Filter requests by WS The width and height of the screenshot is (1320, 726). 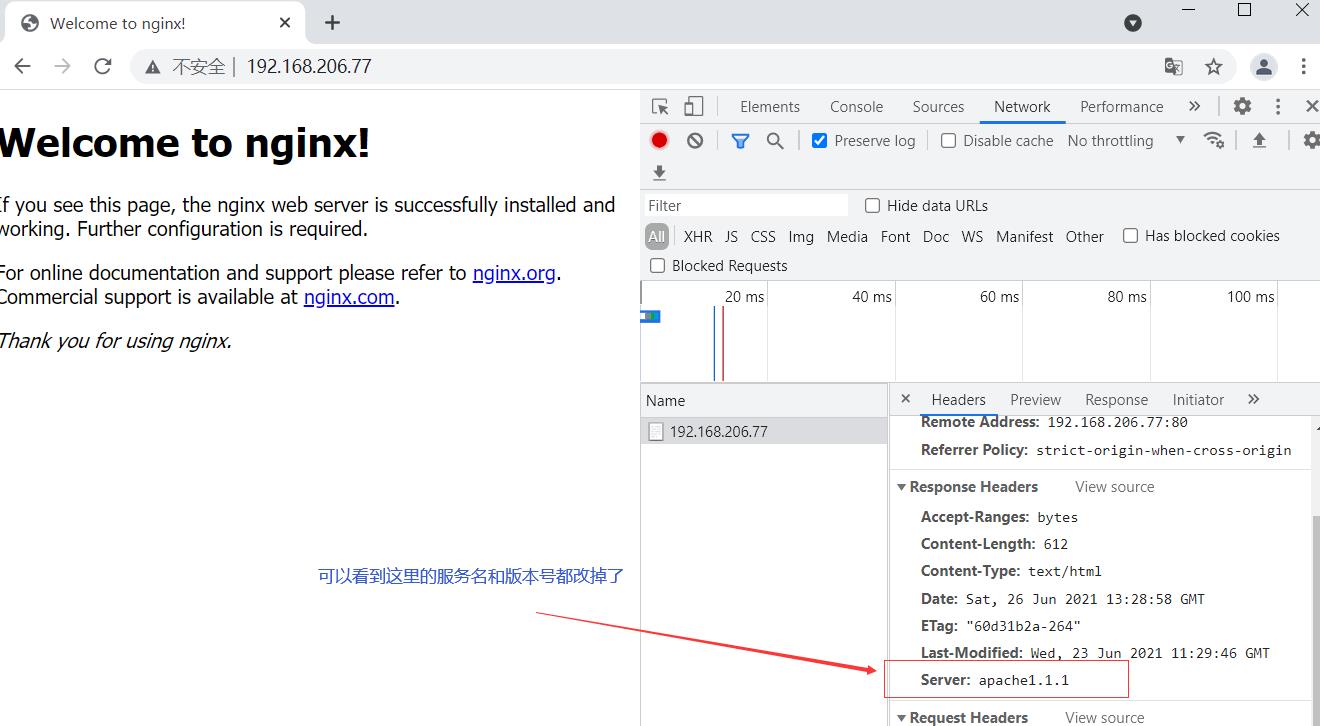click(x=972, y=236)
